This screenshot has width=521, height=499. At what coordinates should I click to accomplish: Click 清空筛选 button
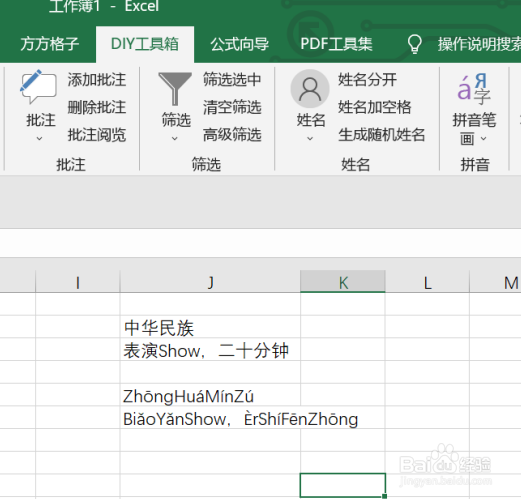(232, 107)
